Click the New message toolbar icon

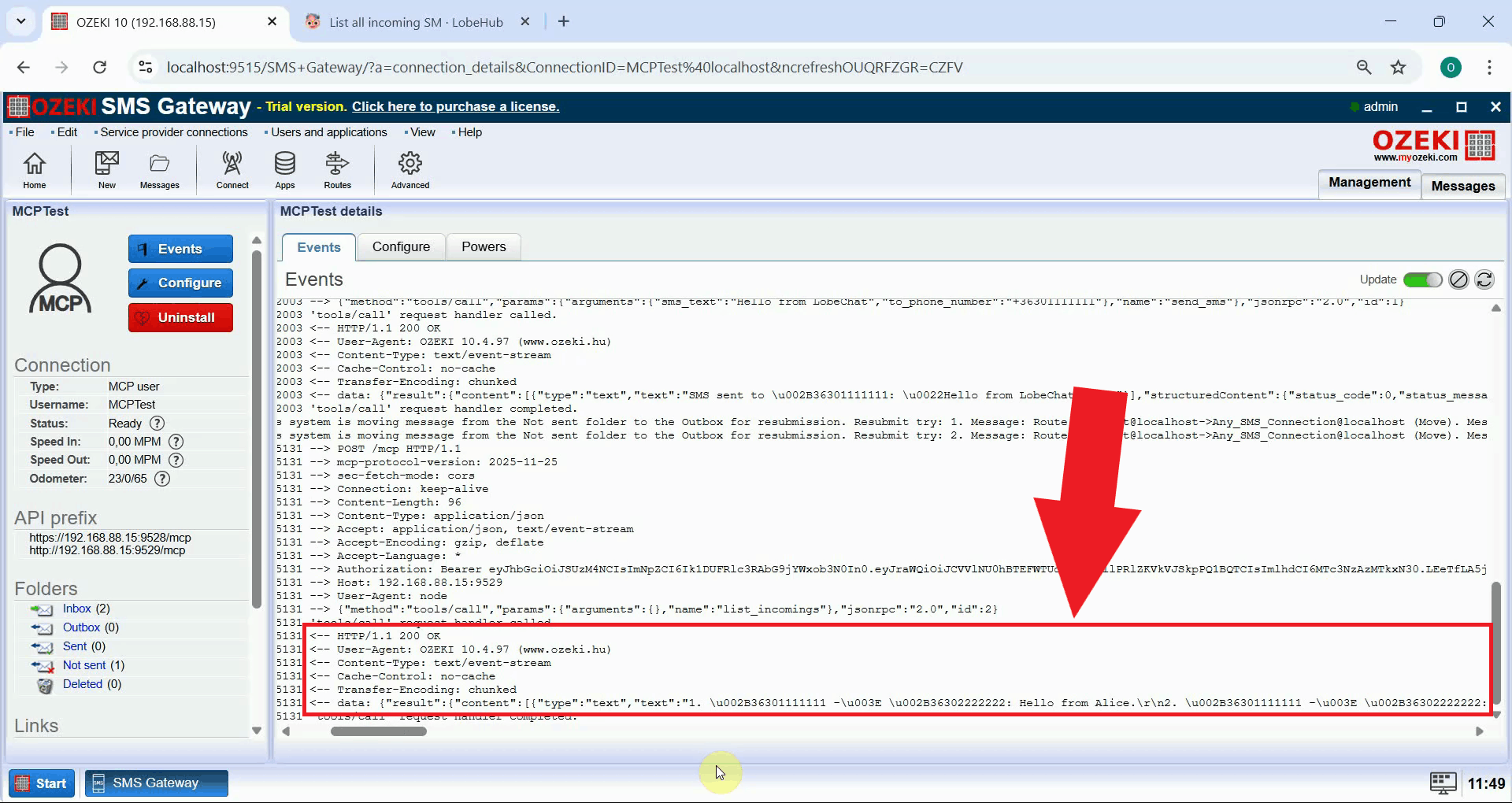(x=107, y=170)
